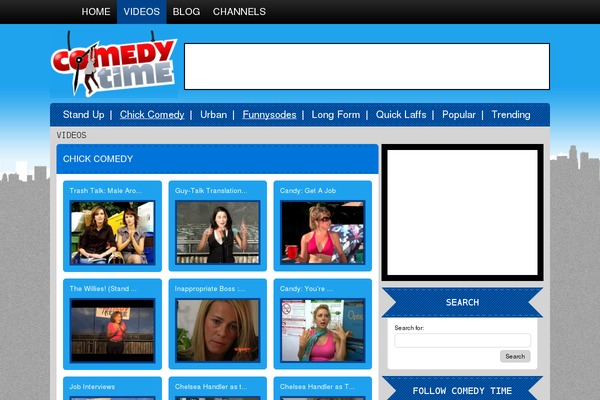
Task: Click the 'Guy-Talk Translation...' title
Action: 211,191
